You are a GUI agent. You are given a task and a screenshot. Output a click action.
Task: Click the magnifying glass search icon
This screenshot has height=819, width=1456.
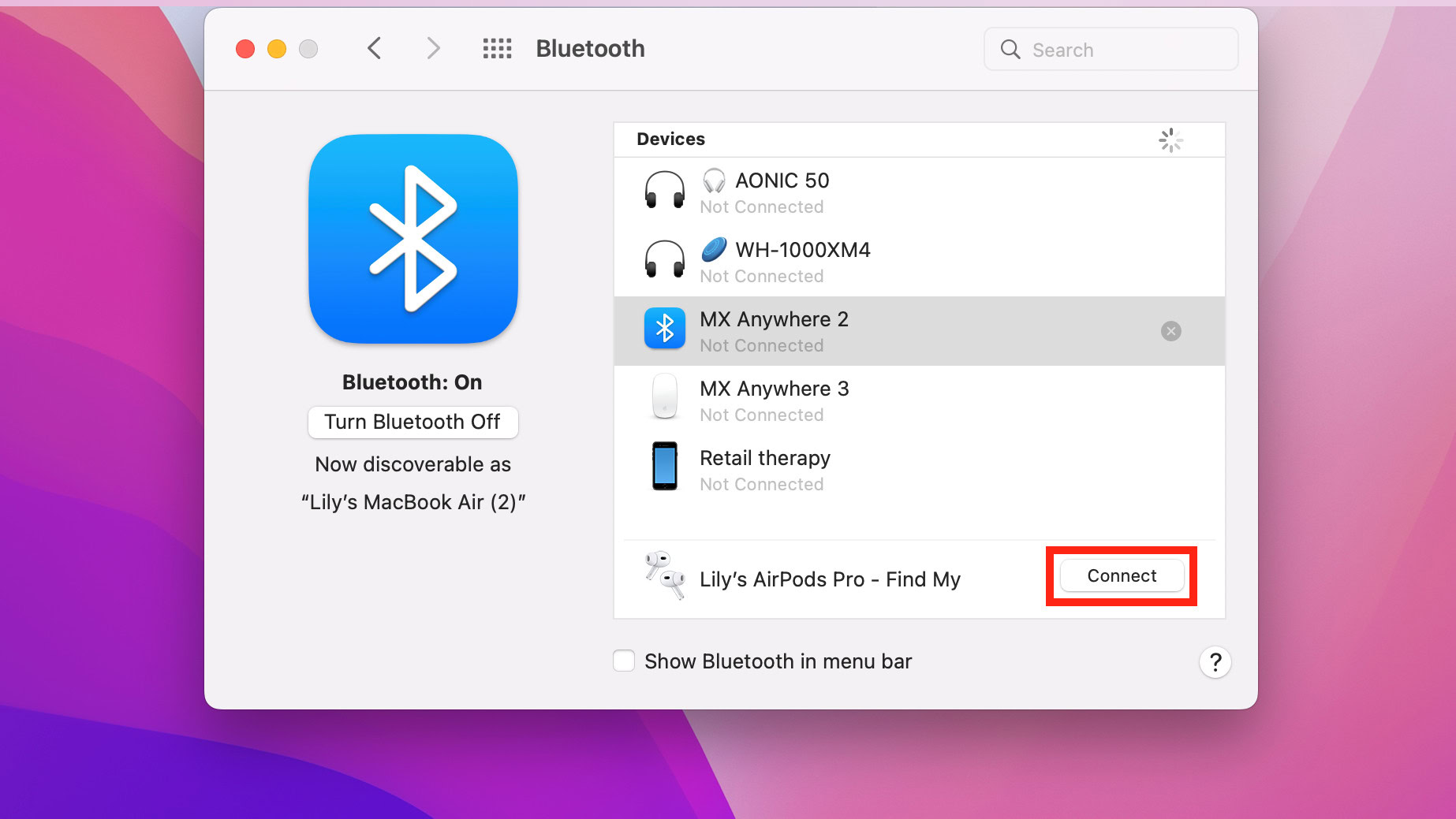tap(1010, 49)
